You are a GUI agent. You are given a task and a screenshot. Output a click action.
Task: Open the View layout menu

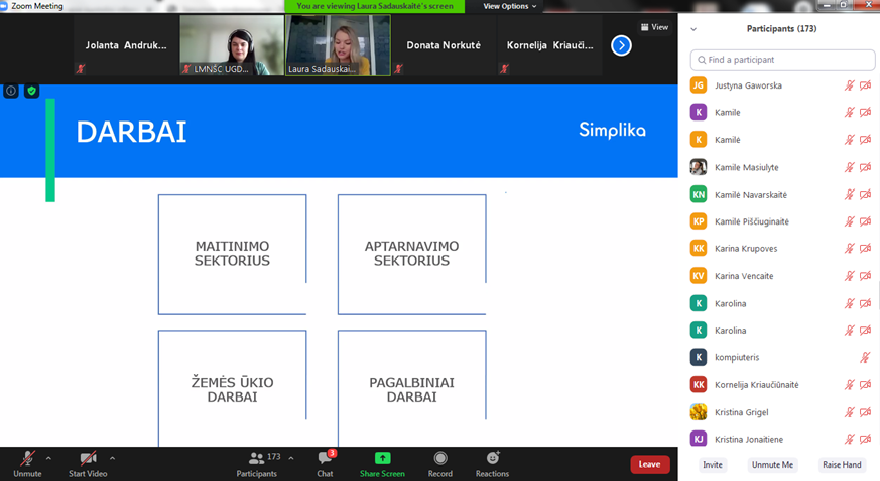(x=654, y=27)
